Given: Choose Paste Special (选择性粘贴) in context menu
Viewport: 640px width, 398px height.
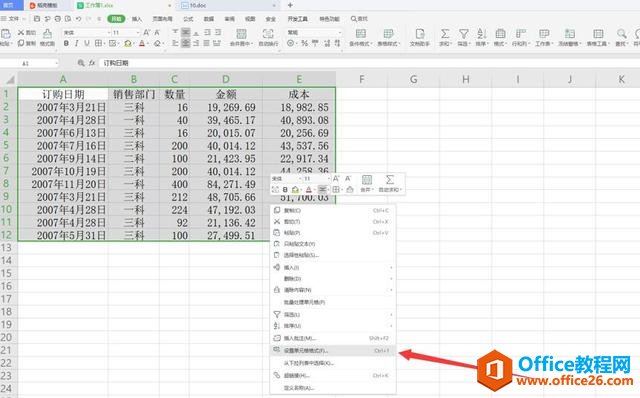Looking at the screenshot, I should [x=333, y=255].
